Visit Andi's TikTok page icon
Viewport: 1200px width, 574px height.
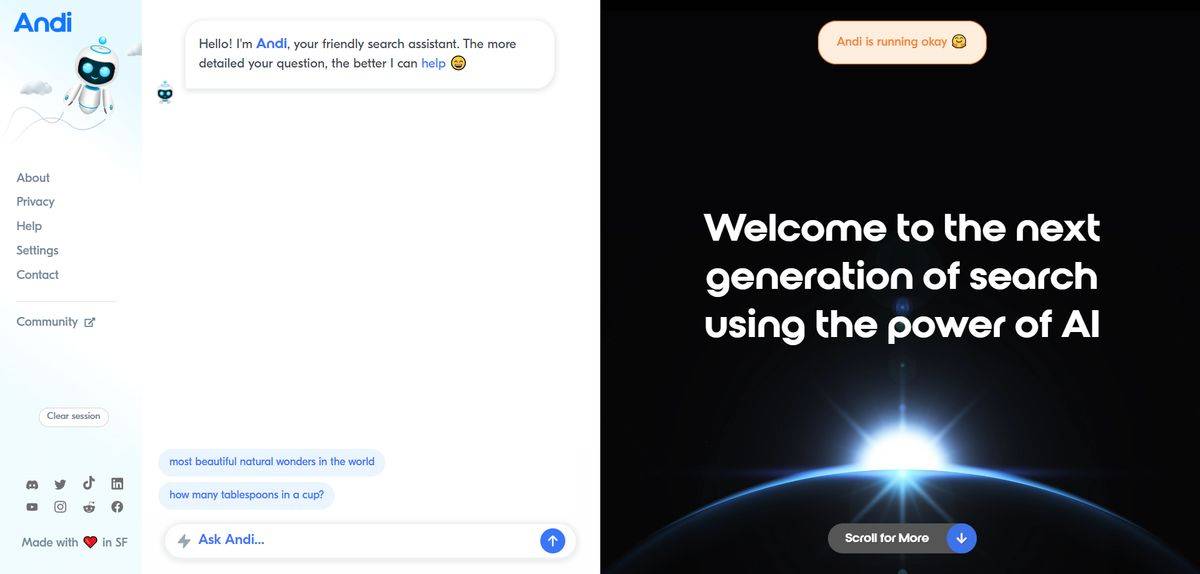click(x=89, y=483)
